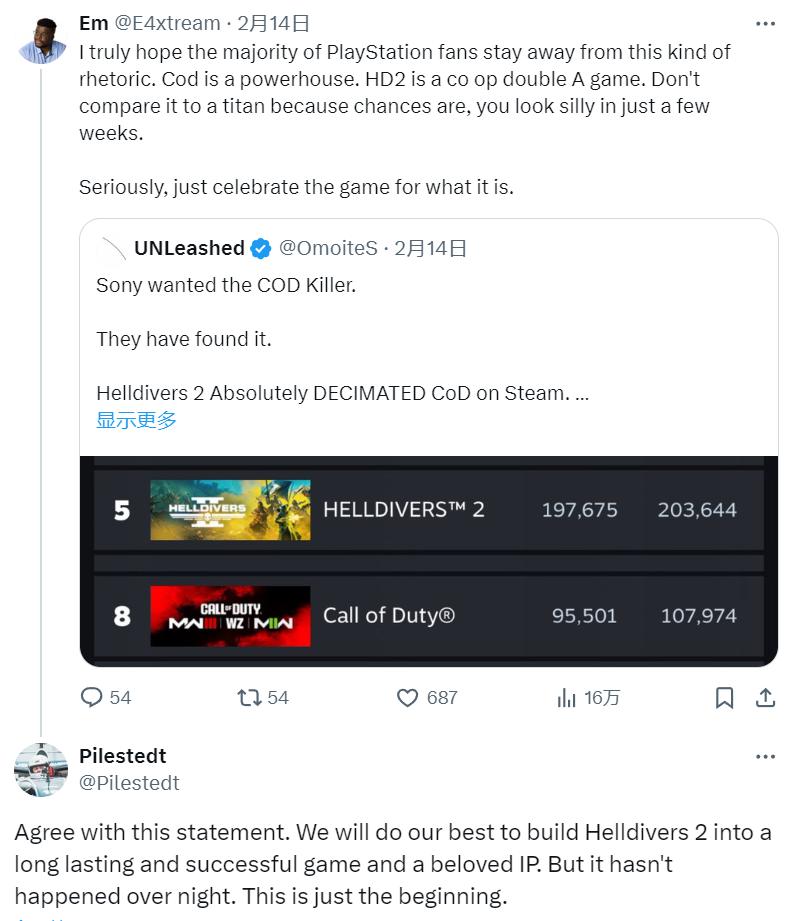
Task: Open the quoted UNLeashed author name
Action: pos(189,248)
